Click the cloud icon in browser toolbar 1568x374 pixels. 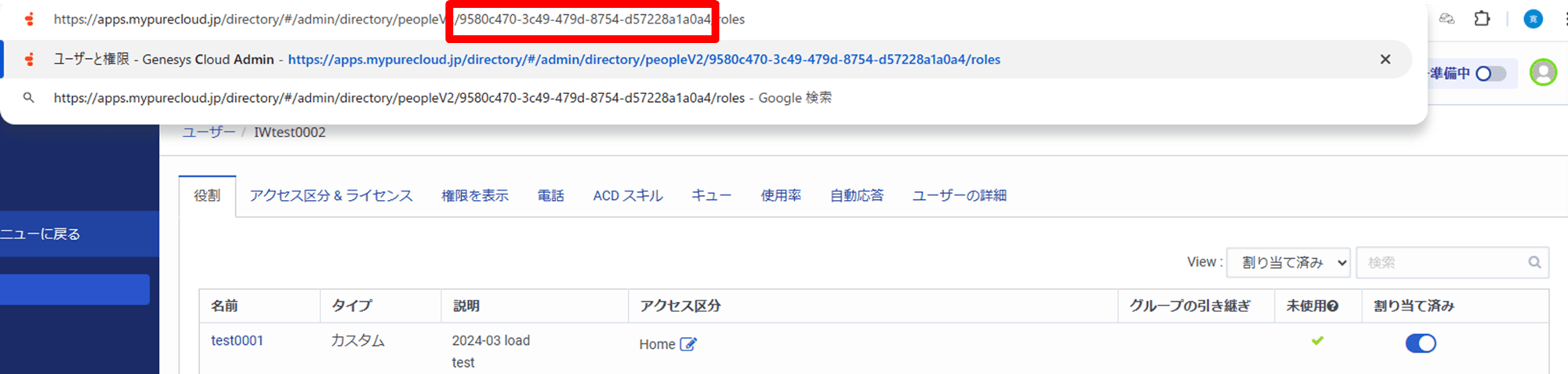pos(1446,18)
